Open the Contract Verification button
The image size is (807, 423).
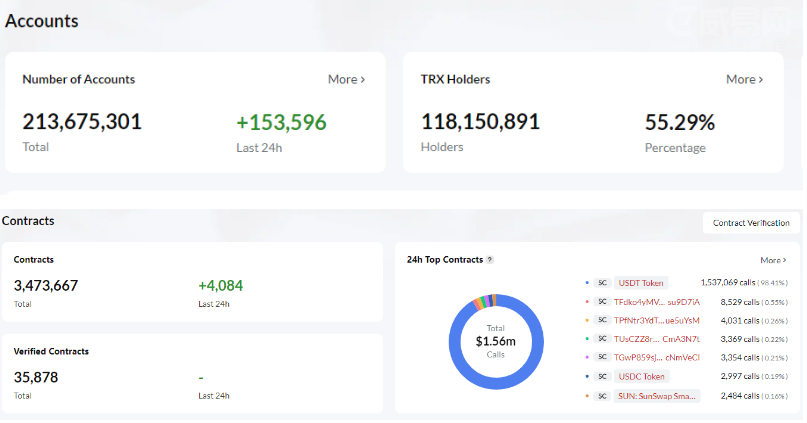click(x=750, y=223)
